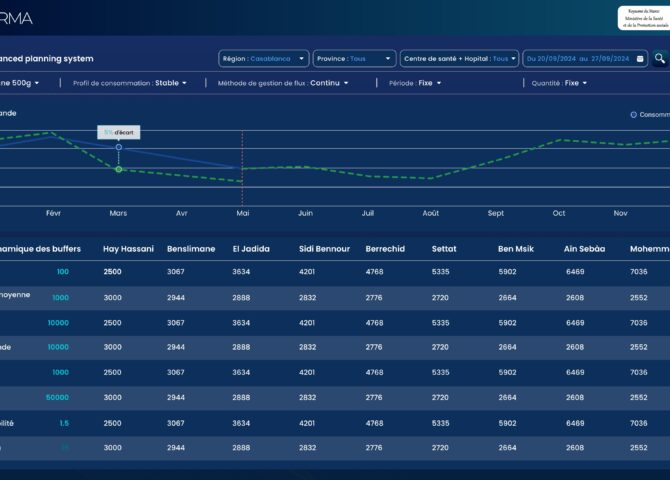
Task: Click the Sidi Bennour column header
Action: pyautogui.click(x=322, y=248)
